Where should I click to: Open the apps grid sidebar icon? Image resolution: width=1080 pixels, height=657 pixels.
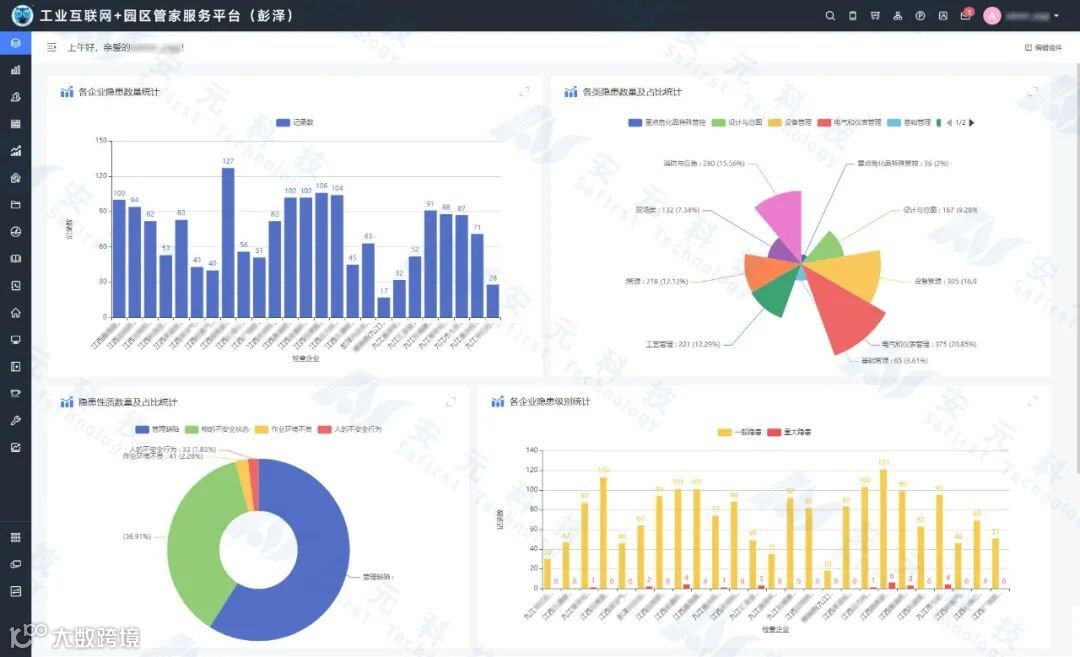(x=15, y=537)
